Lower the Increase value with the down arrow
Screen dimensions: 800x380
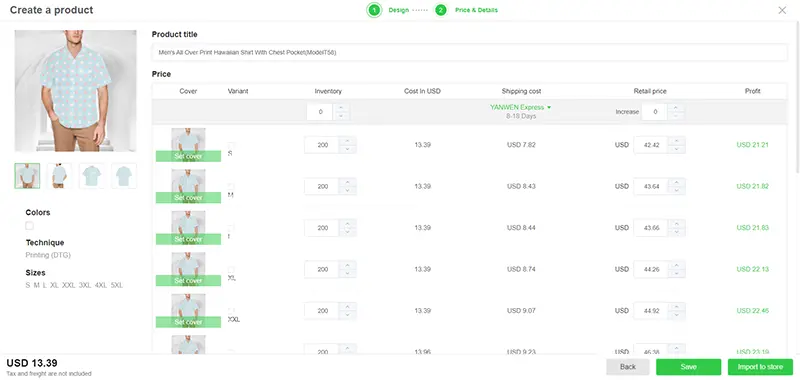click(x=676, y=116)
